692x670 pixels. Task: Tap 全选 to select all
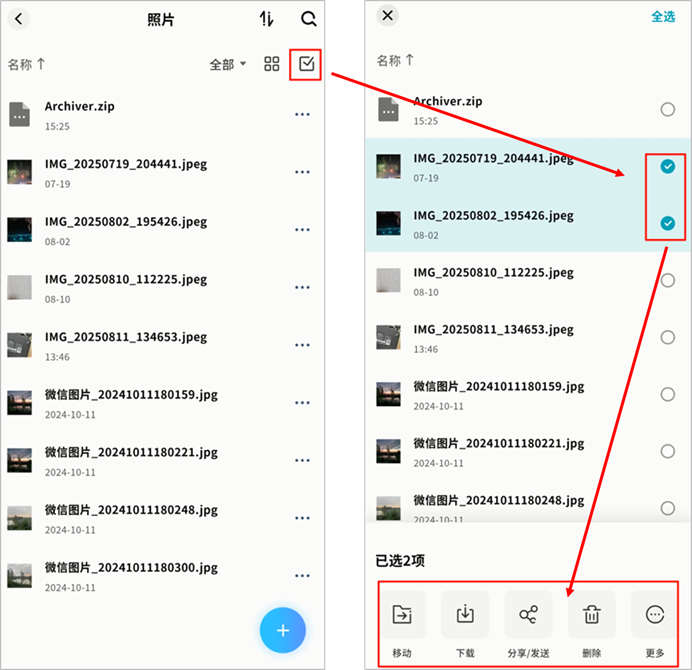(x=663, y=16)
